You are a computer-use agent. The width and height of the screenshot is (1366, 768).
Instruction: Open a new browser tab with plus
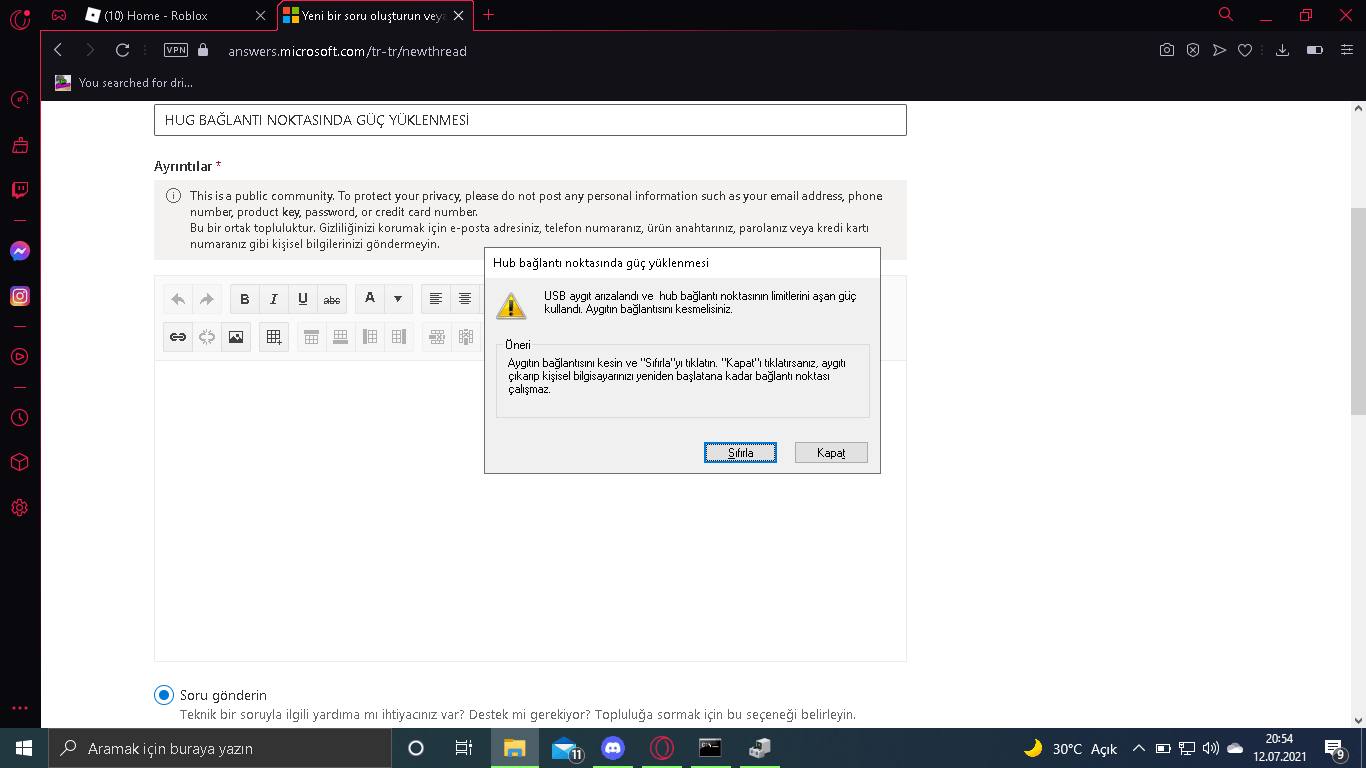click(x=488, y=15)
